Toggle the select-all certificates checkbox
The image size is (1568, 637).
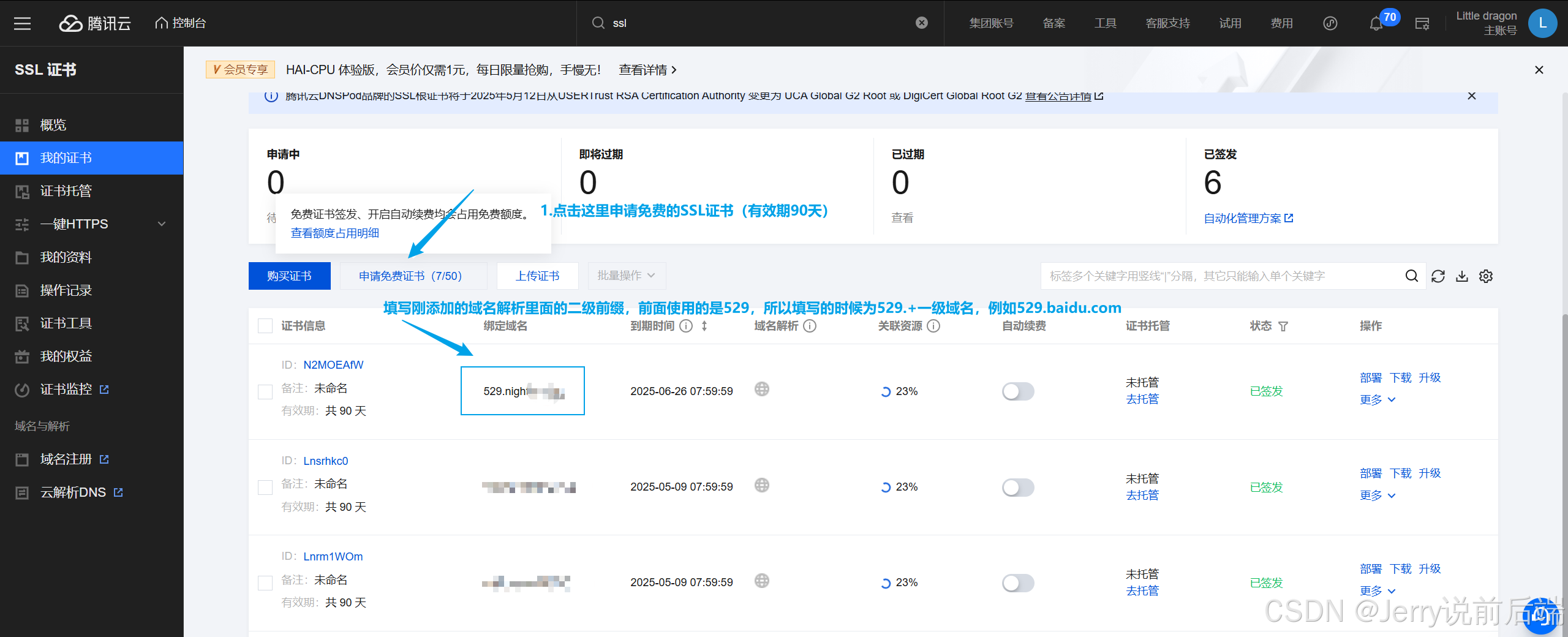[x=265, y=326]
